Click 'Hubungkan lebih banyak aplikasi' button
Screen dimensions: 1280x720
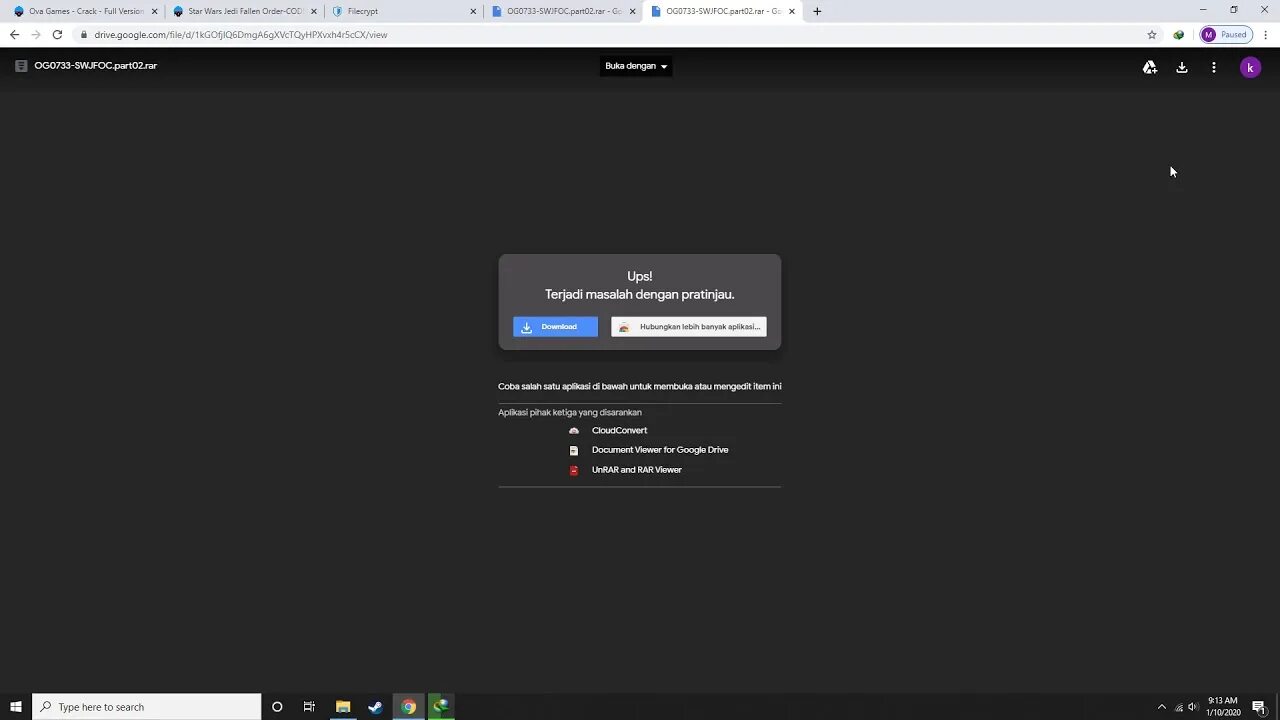(x=688, y=326)
